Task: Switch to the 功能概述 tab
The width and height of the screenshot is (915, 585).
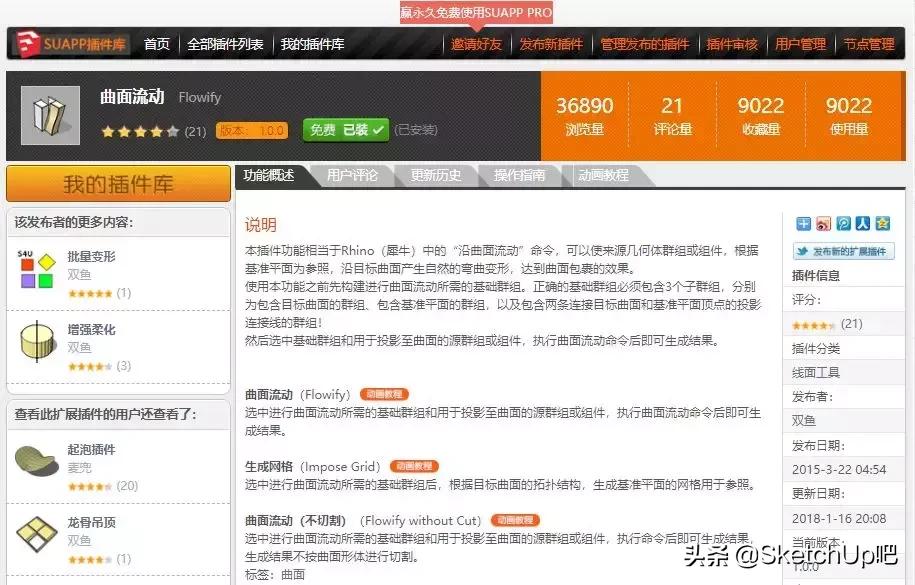Action: tap(269, 175)
